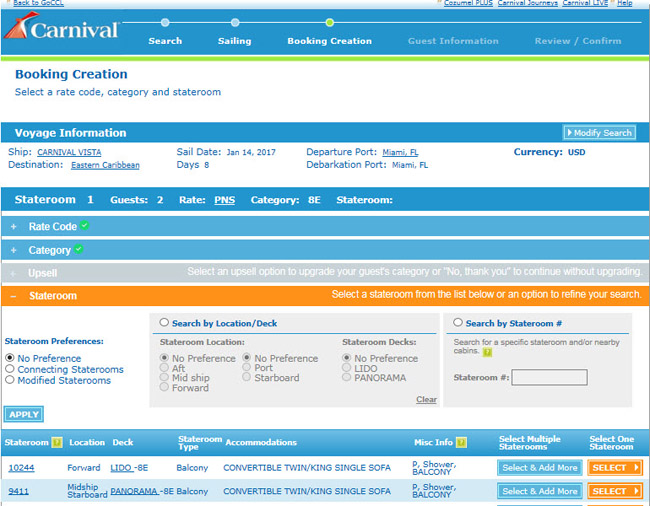Choose Aft stateroom location
The image size is (650, 506).
click(x=164, y=368)
